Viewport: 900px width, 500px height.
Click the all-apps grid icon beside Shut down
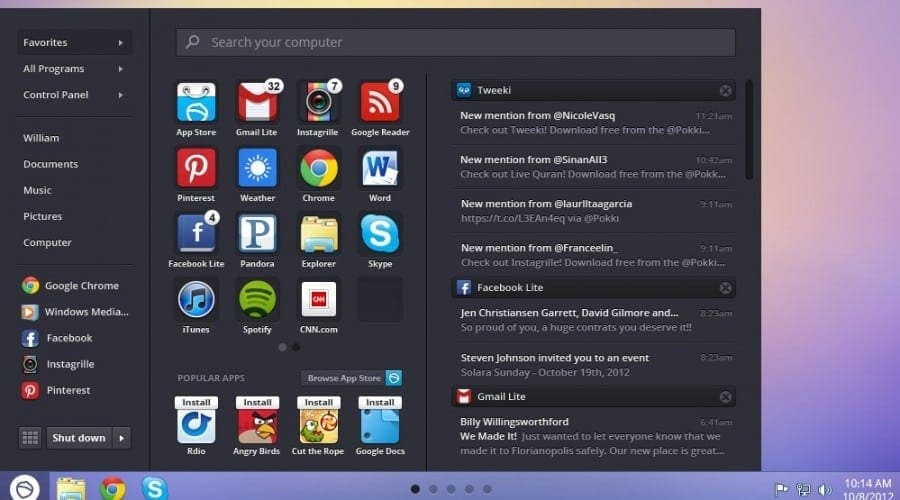pyautogui.click(x=30, y=438)
